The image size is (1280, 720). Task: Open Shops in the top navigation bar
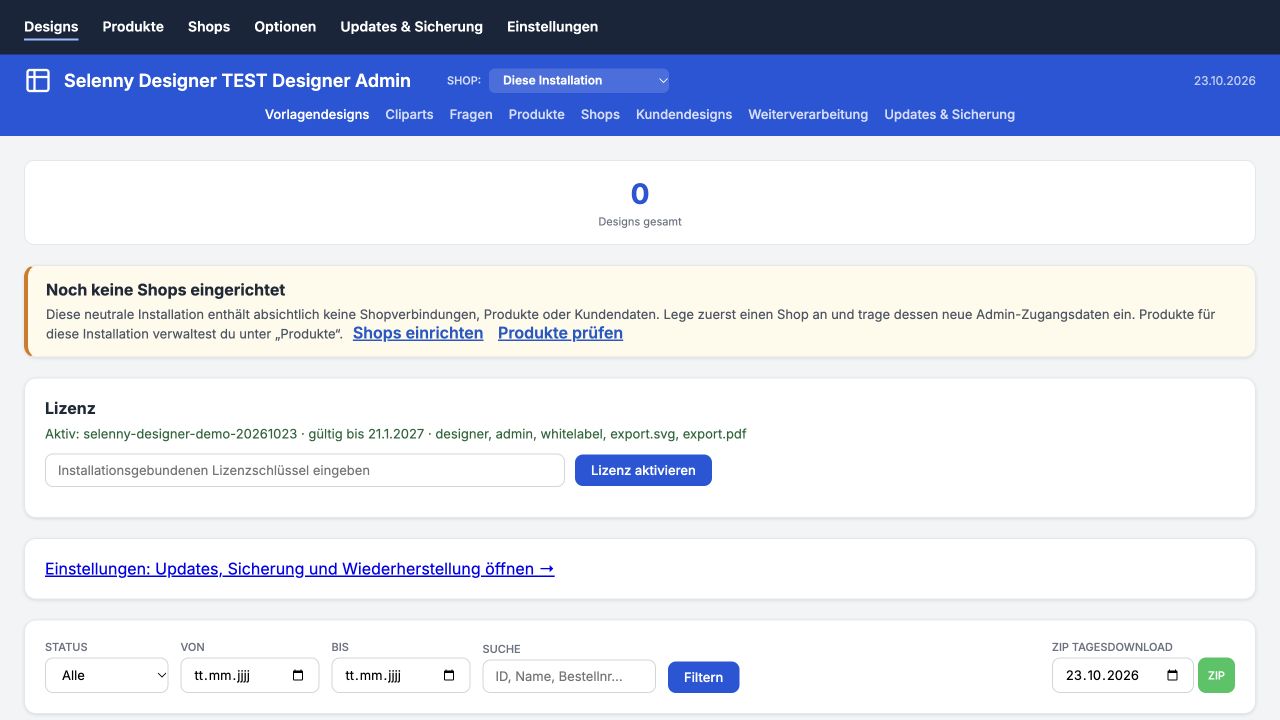tap(209, 27)
